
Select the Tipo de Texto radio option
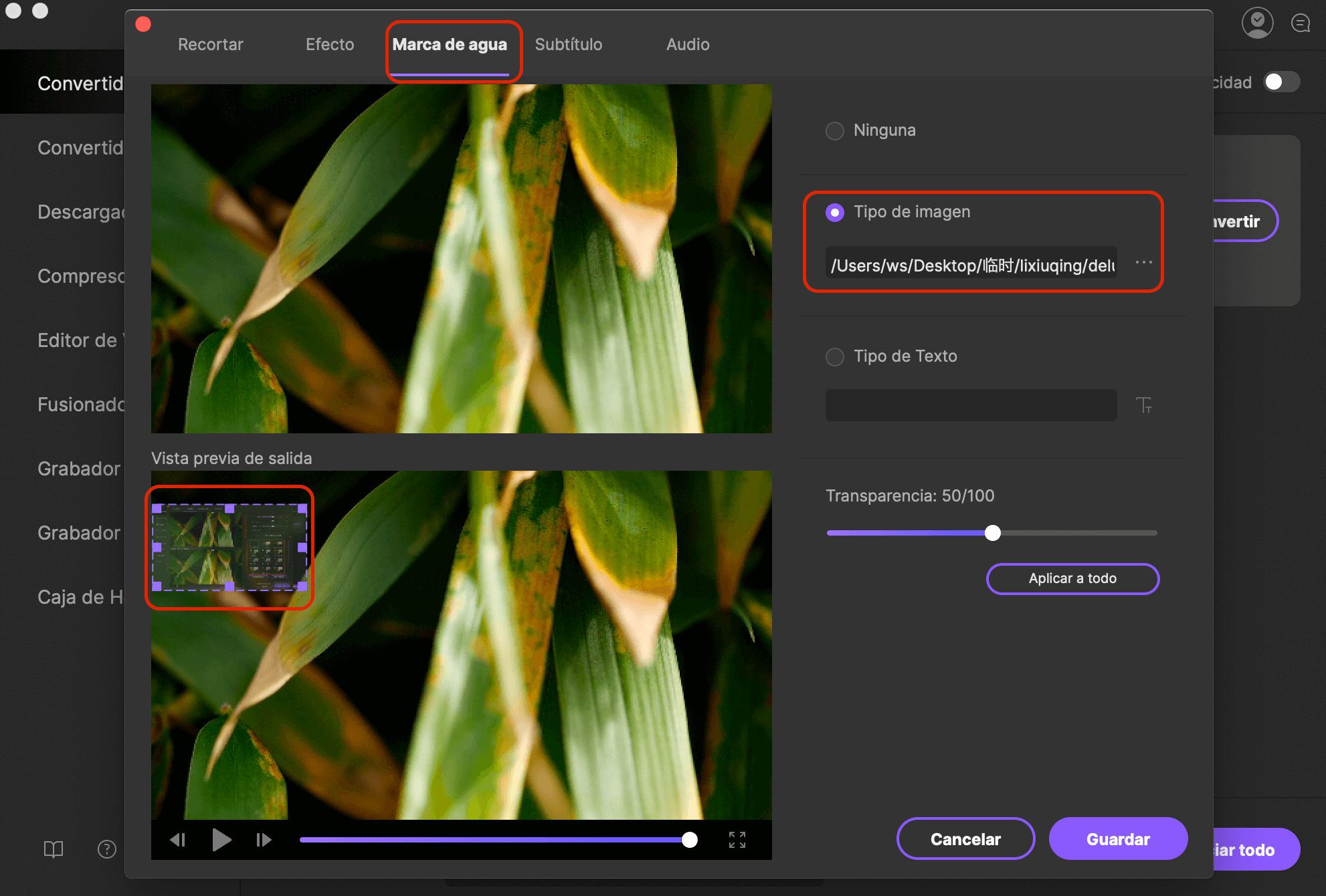coord(835,356)
